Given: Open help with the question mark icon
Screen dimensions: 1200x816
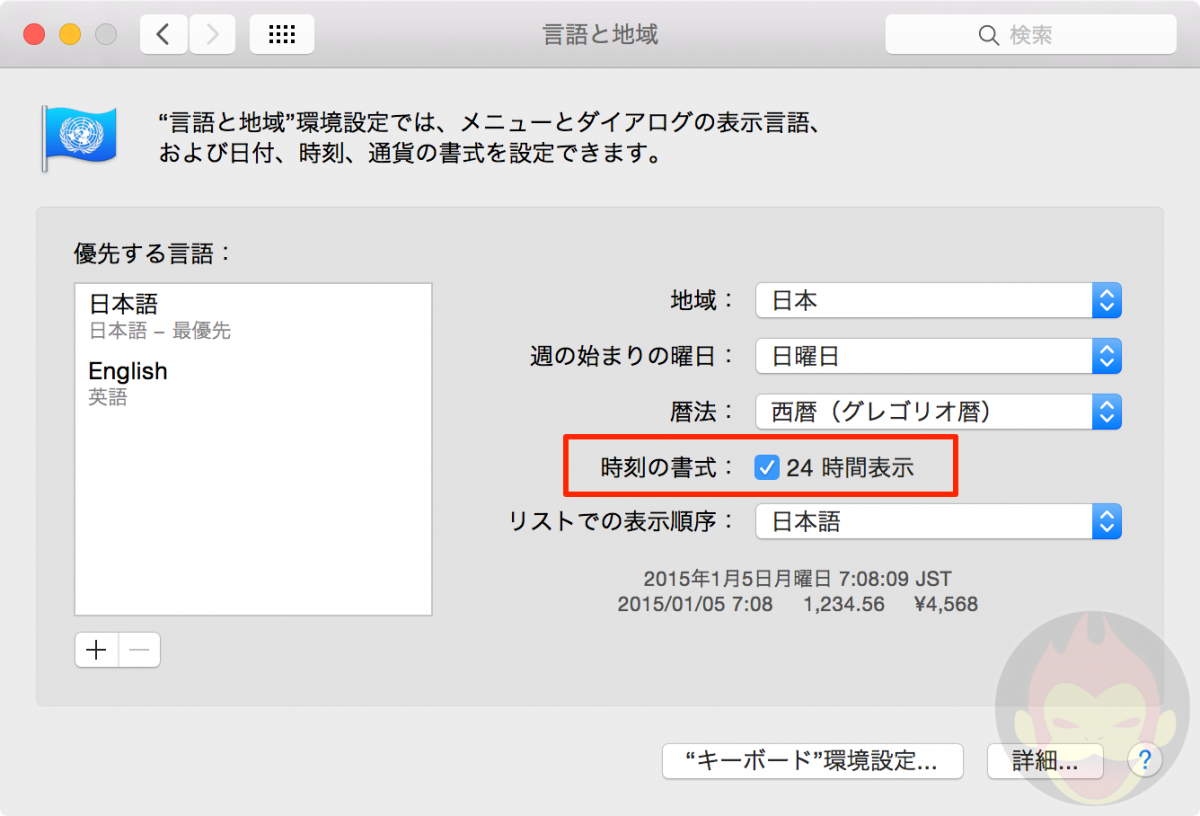Looking at the screenshot, I should click(1144, 760).
